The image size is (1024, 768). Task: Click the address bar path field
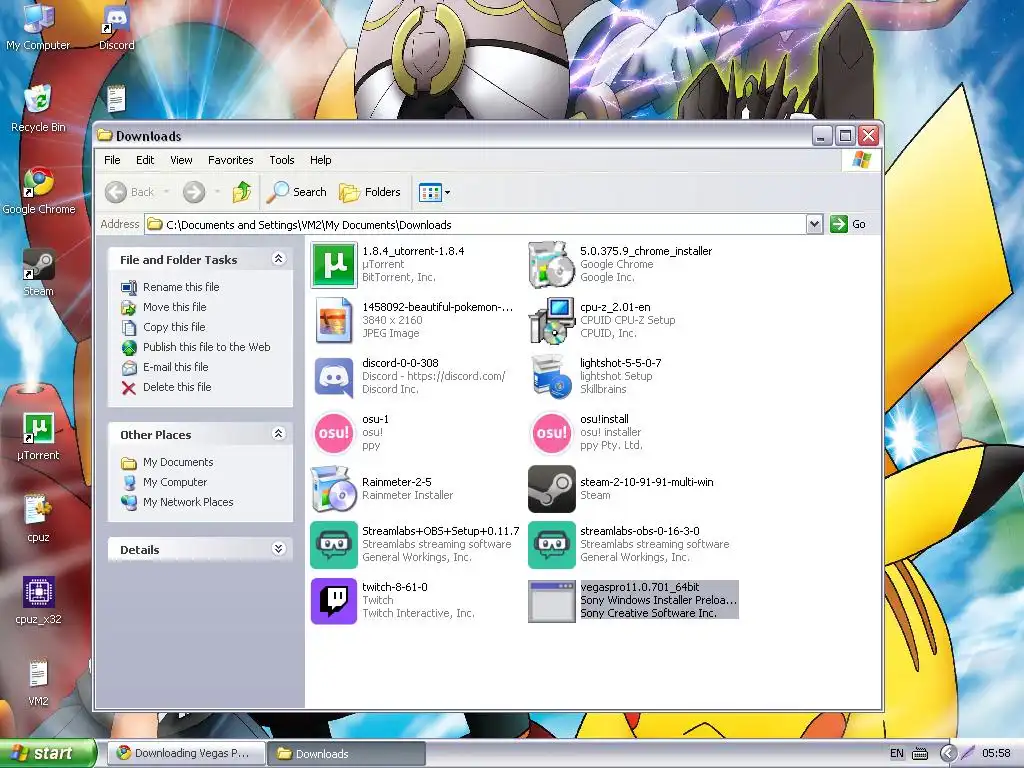475,225
